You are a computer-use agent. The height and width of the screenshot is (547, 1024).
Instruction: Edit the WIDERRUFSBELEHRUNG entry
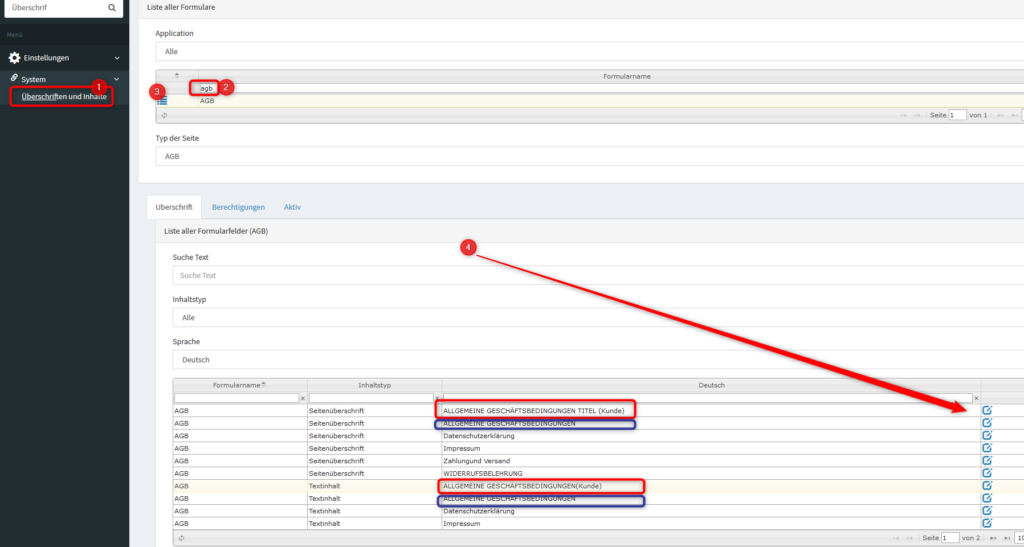[x=987, y=473]
